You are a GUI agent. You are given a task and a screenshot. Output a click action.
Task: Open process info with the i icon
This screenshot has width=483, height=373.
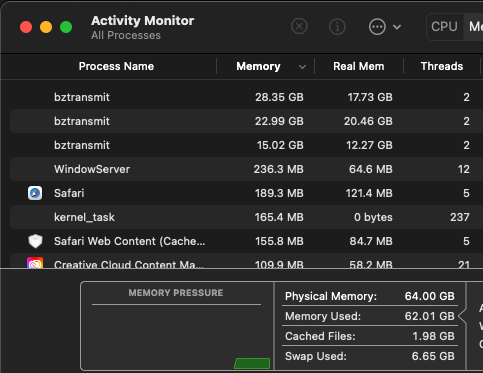click(x=337, y=26)
